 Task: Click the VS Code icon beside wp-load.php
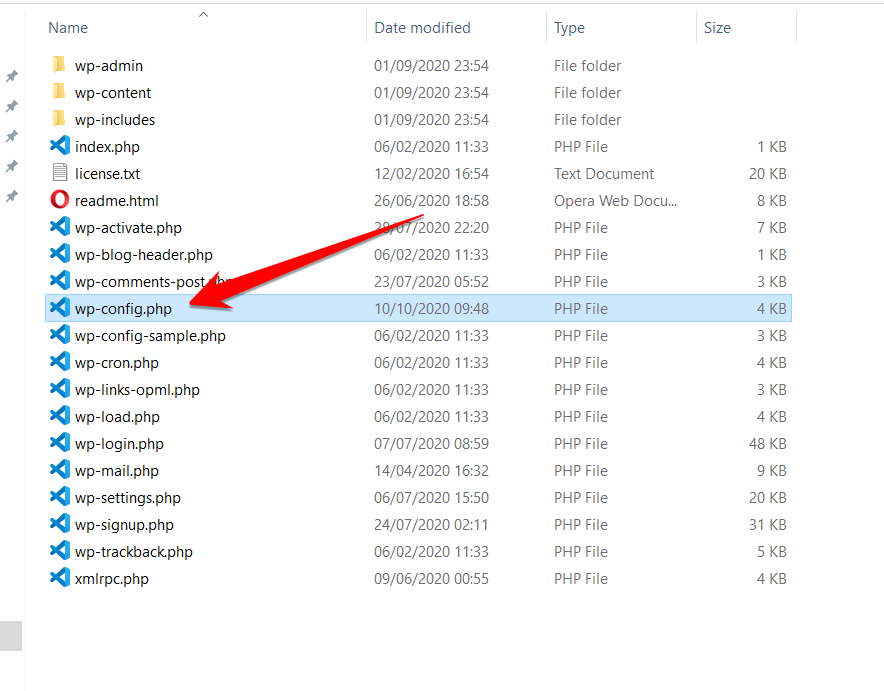[60, 416]
